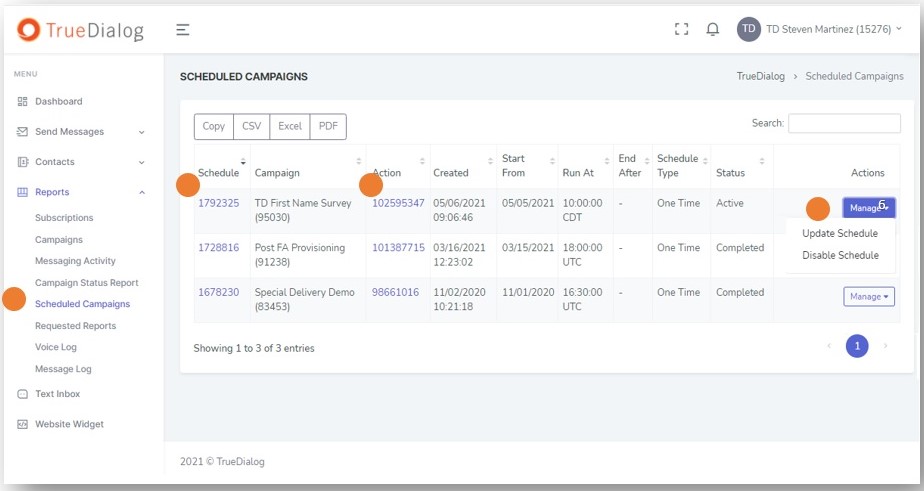Image resolution: width=924 pixels, height=491 pixels.
Task: Click the TD user avatar
Action: click(748, 29)
